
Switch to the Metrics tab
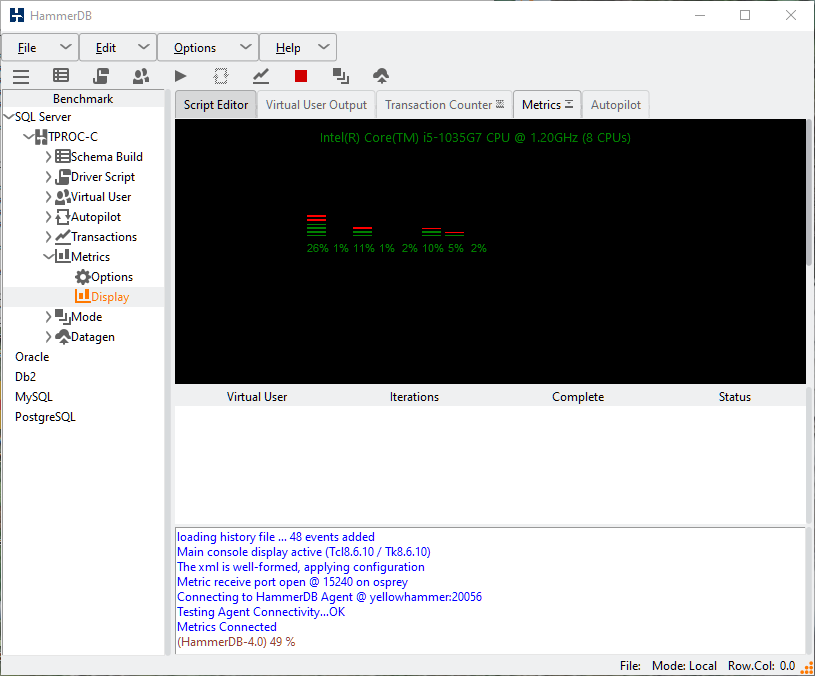(547, 104)
